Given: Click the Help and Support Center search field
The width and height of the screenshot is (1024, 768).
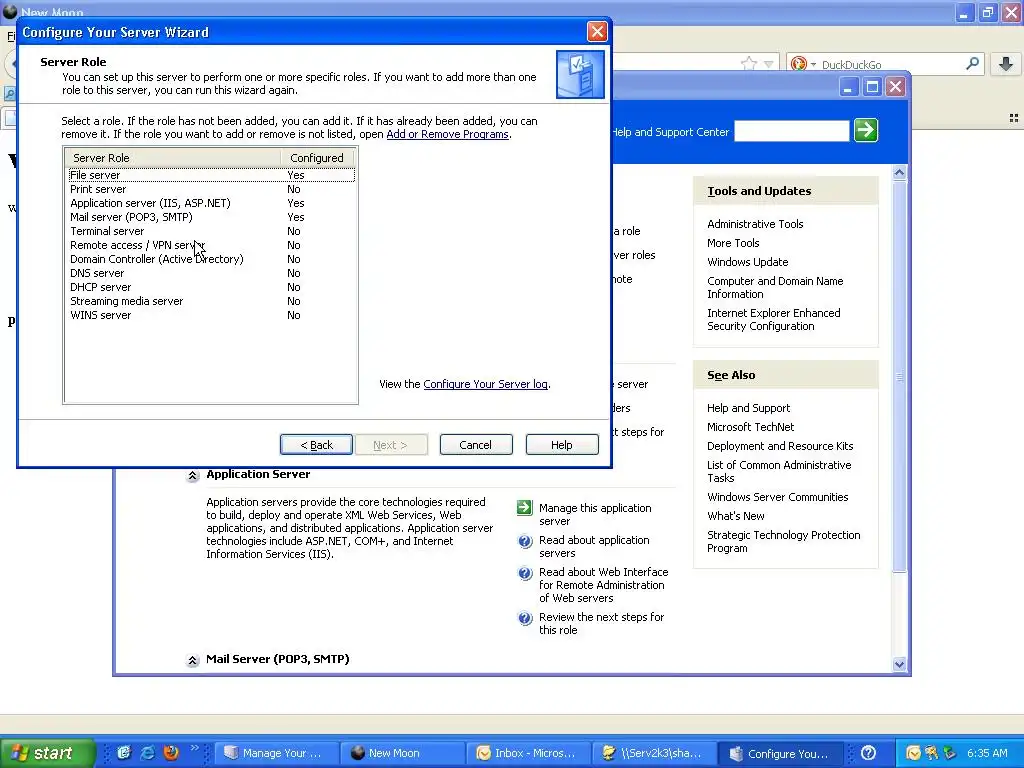Looking at the screenshot, I should tap(792, 131).
